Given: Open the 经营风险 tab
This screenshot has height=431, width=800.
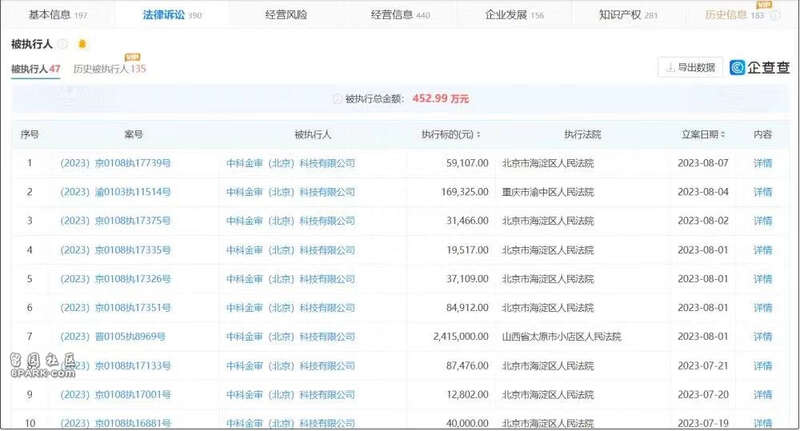Looking at the screenshot, I should [x=286, y=15].
